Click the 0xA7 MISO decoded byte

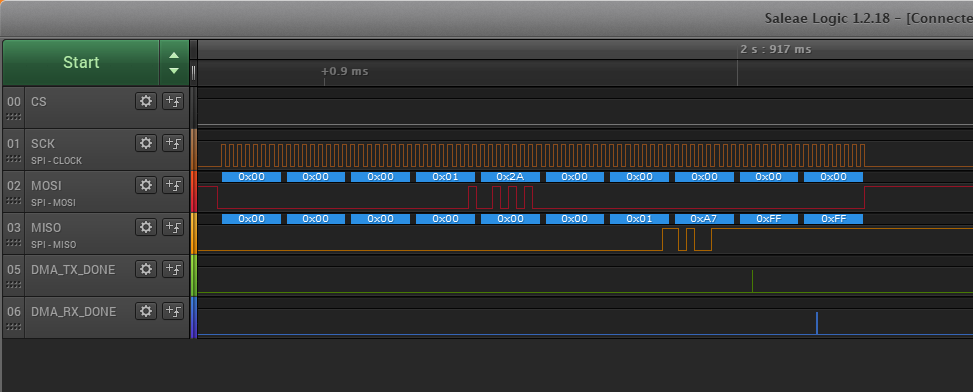click(704, 219)
